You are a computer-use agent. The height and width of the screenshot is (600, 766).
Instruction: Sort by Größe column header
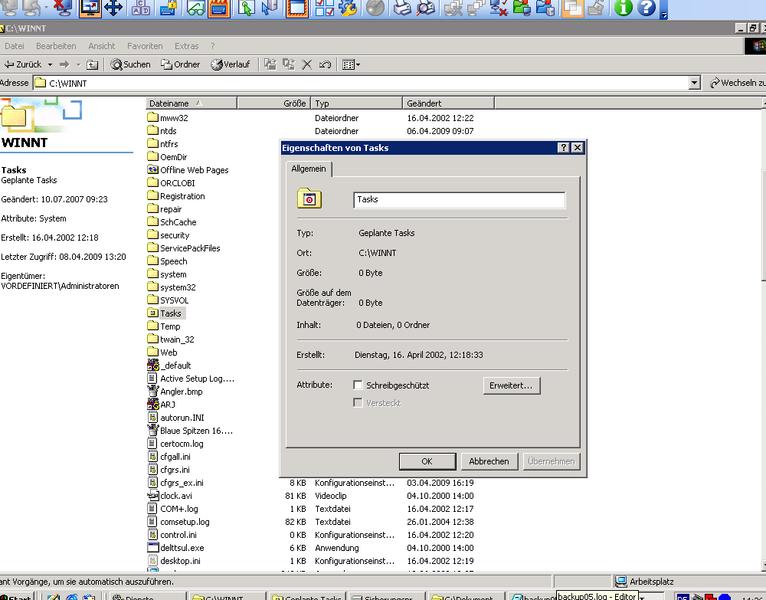point(274,103)
